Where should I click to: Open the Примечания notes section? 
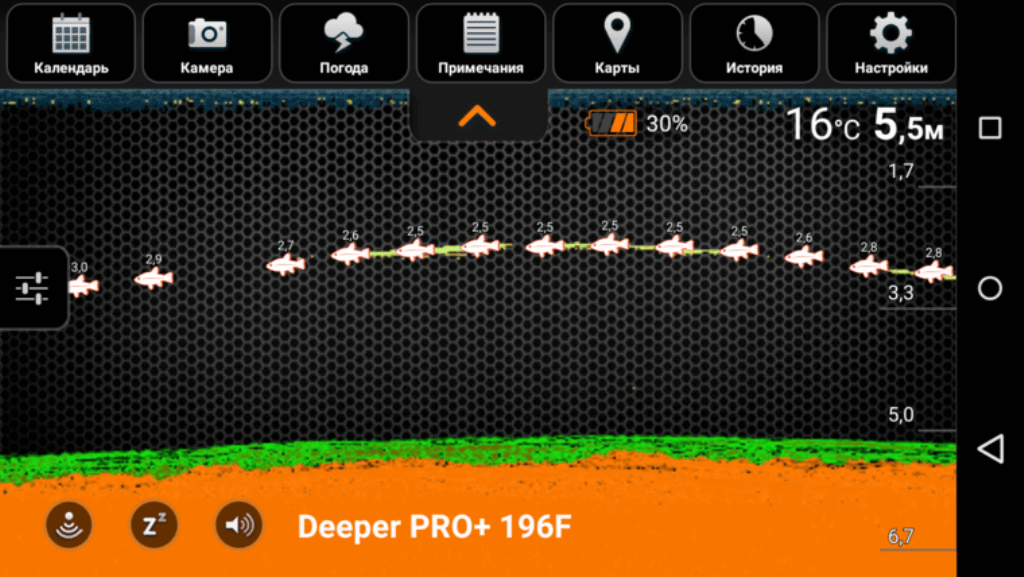click(481, 43)
